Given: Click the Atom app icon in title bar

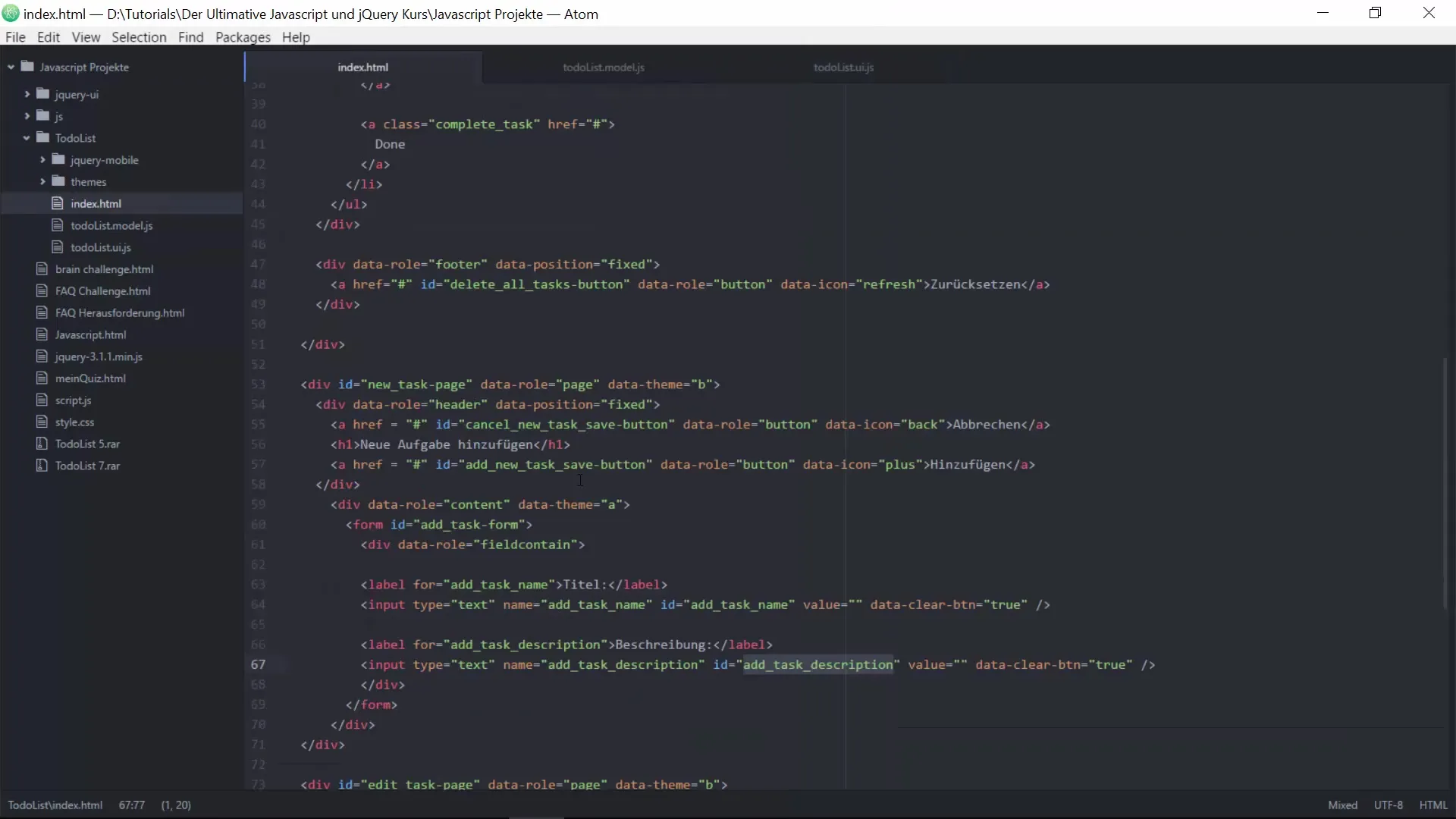Looking at the screenshot, I should [x=11, y=14].
